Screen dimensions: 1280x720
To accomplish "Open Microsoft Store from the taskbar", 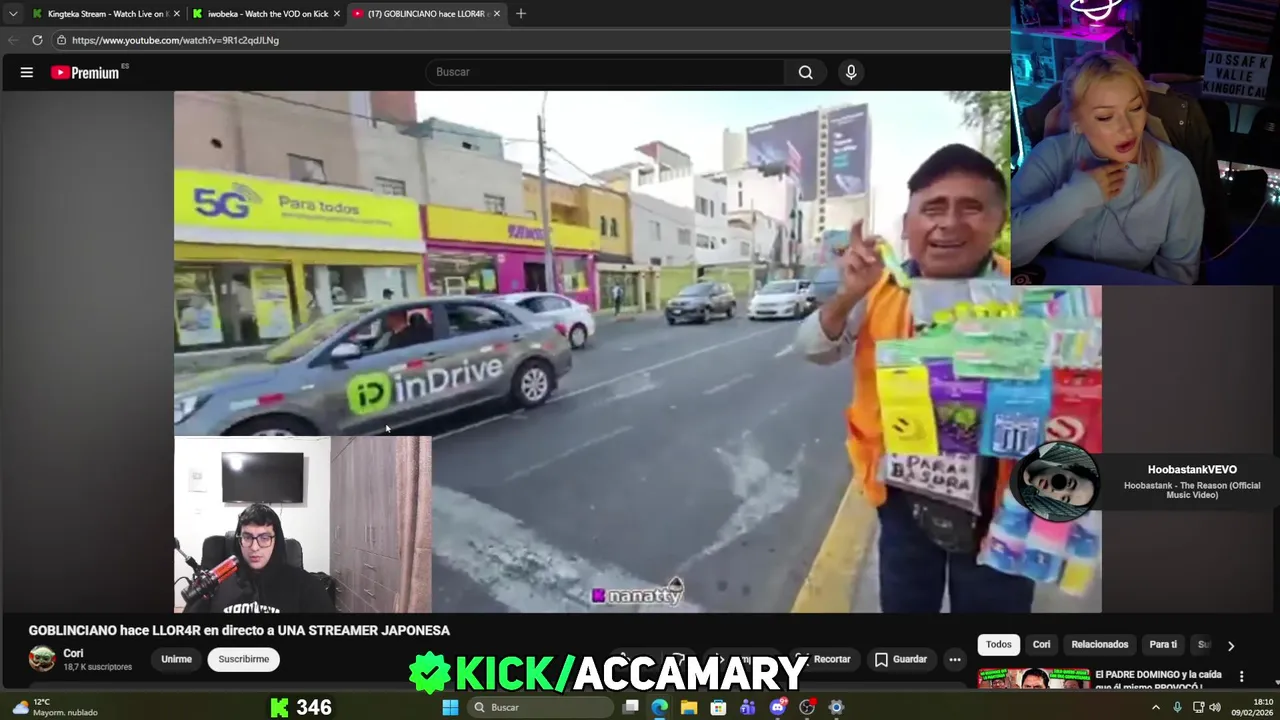I will coord(718,707).
